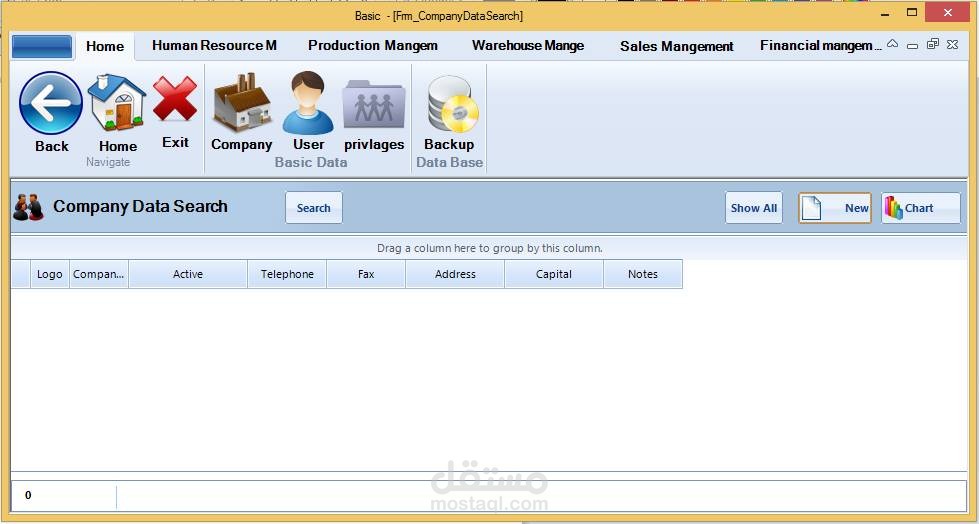The image size is (979, 524).
Task: Switch to the Home ribbon tab
Action: coord(105,46)
